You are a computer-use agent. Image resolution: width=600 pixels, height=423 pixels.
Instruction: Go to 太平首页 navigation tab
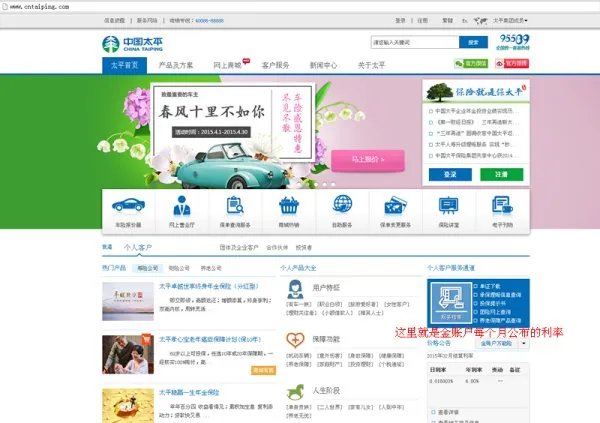click(124, 65)
